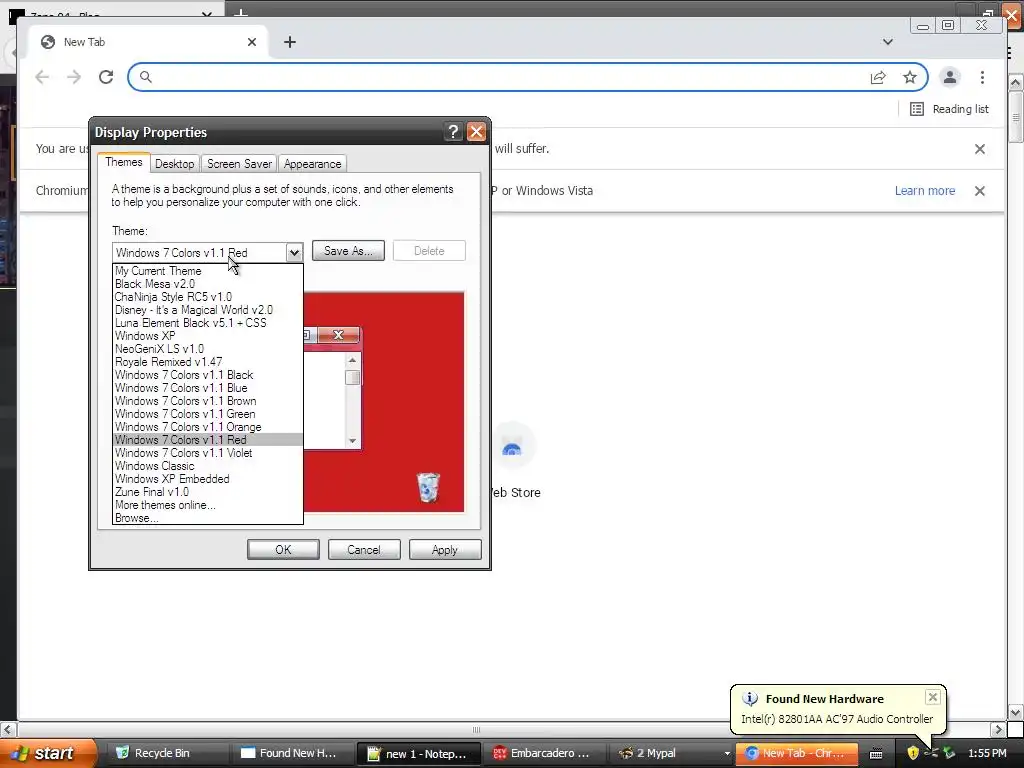Dismiss the 'will suffer' warning bar
The image size is (1024, 768).
[980, 149]
